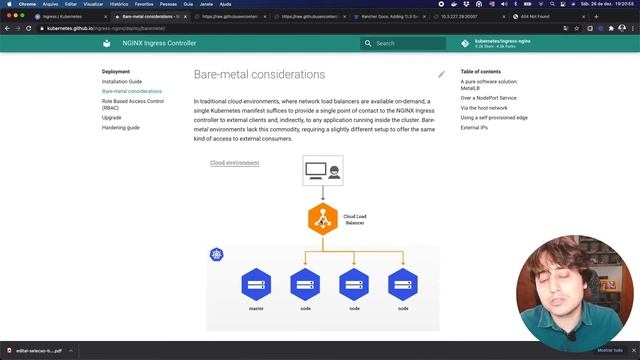The image size is (640, 360).
Task: Jump to Using a self-provisioned edge section
Action: [x=494, y=118]
